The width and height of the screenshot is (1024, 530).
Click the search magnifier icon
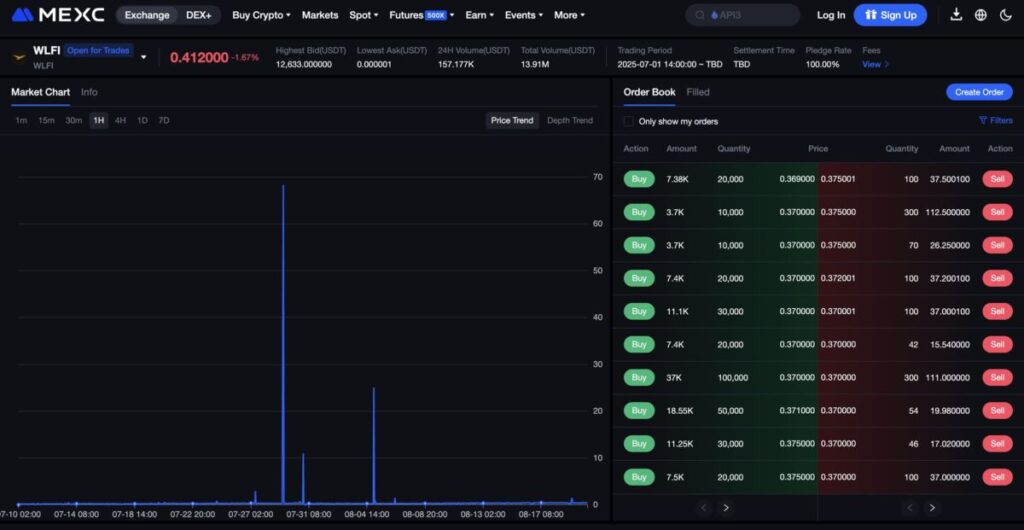[x=700, y=15]
